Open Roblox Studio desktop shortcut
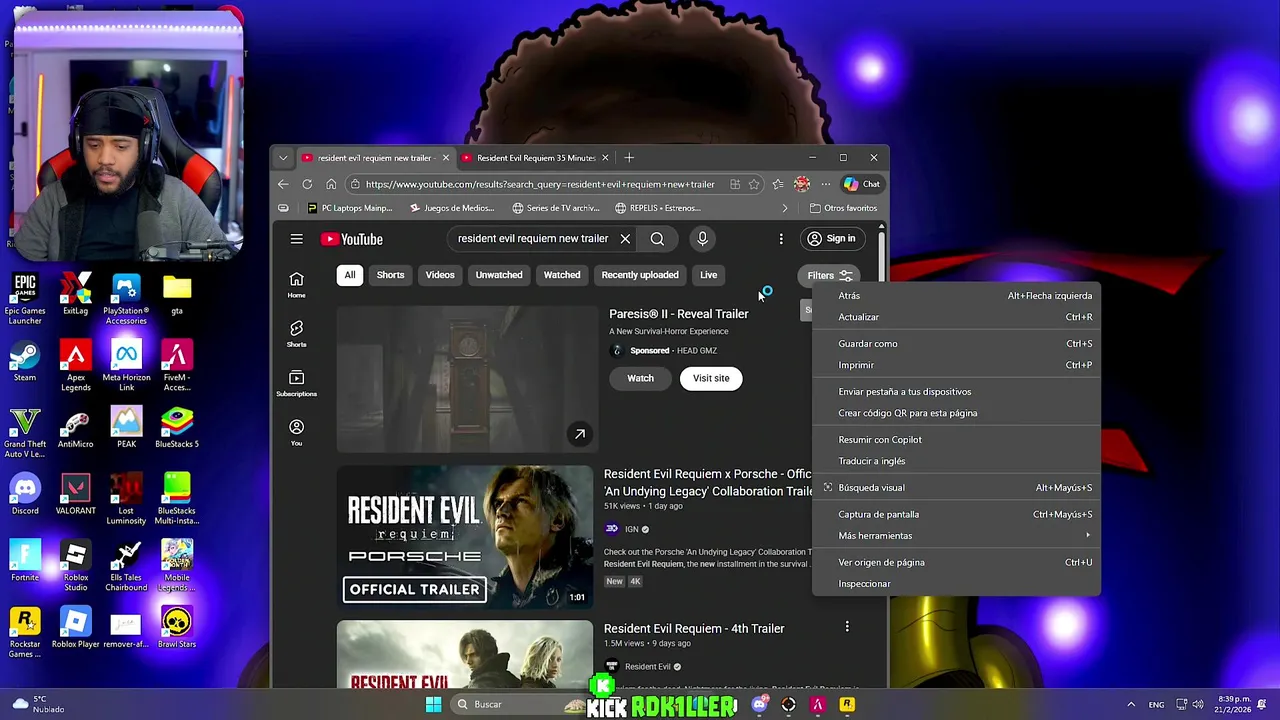 [x=76, y=566]
